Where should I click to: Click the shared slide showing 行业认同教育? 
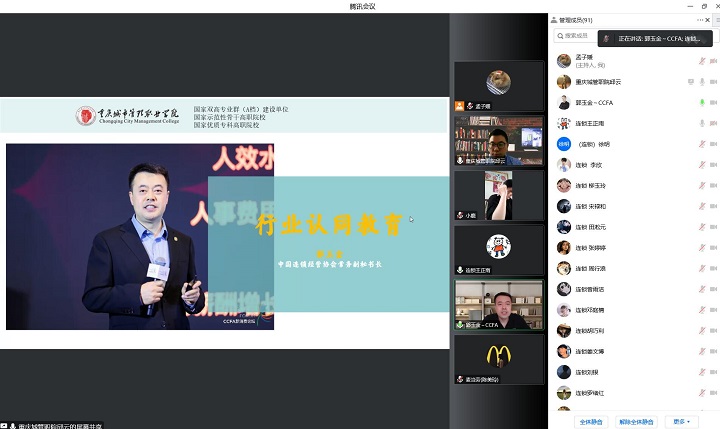(x=225, y=223)
